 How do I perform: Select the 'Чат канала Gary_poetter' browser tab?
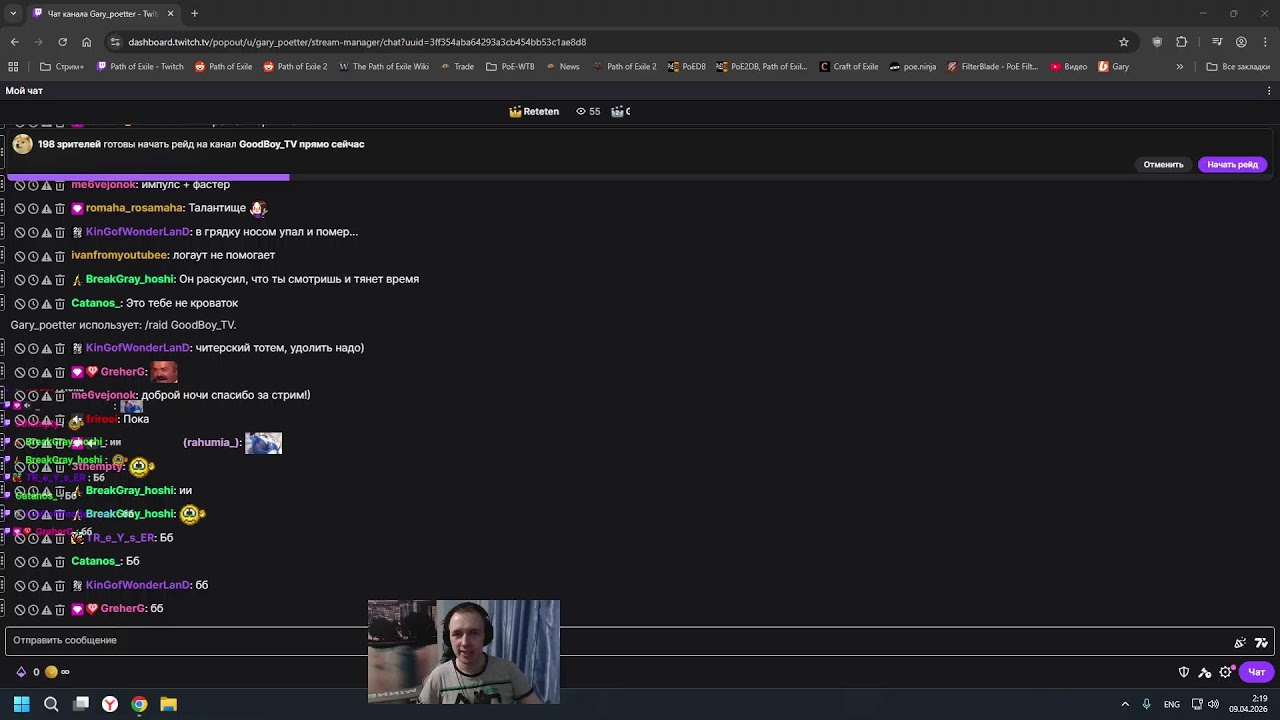point(103,14)
